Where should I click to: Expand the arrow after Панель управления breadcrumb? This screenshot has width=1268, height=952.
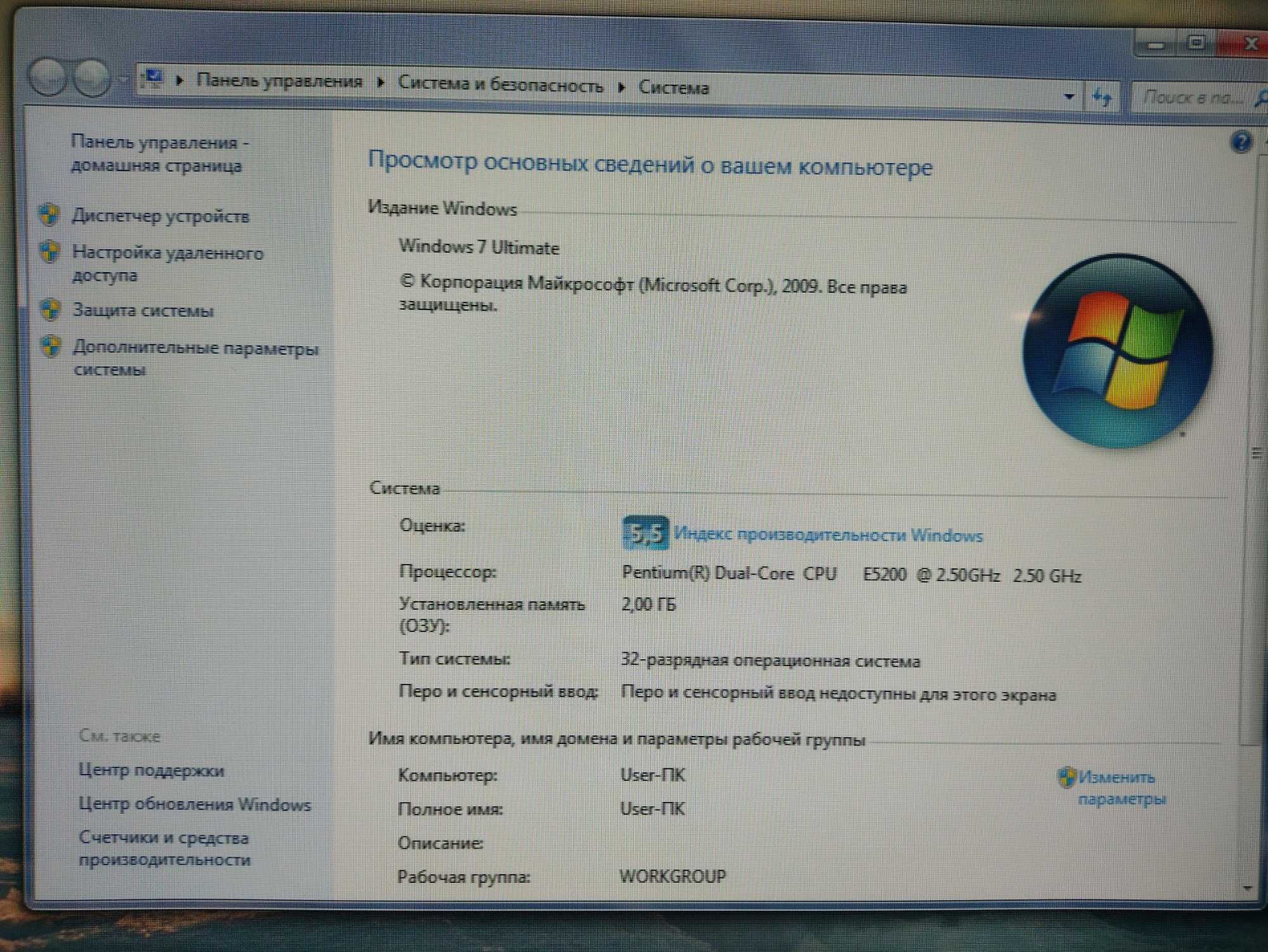click(380, 82)
